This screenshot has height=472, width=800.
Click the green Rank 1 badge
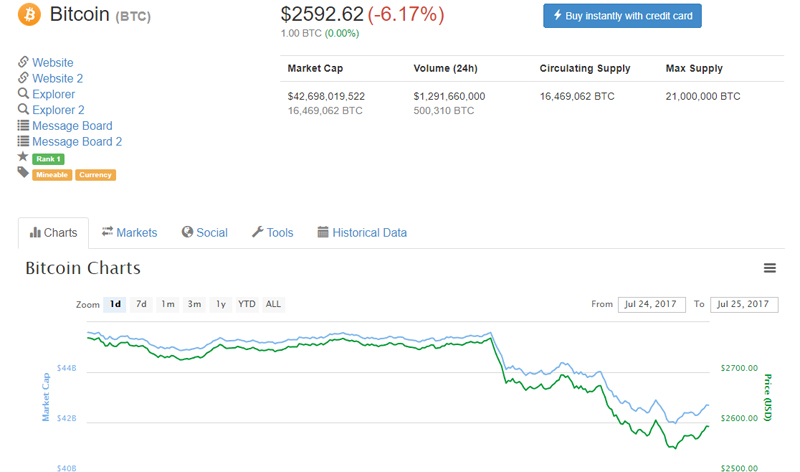point(48,159)
